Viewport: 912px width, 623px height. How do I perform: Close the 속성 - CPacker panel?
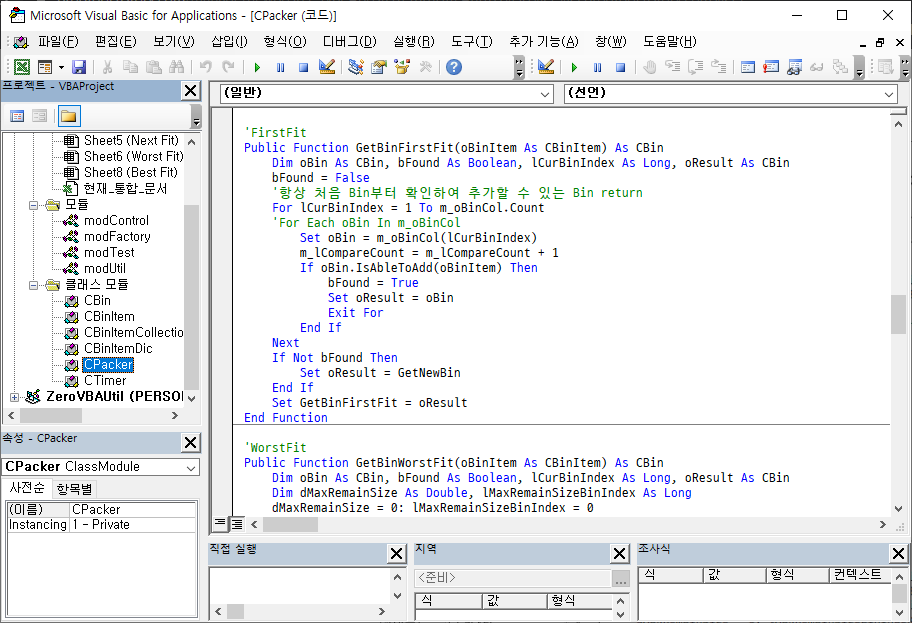coord(190,443)
